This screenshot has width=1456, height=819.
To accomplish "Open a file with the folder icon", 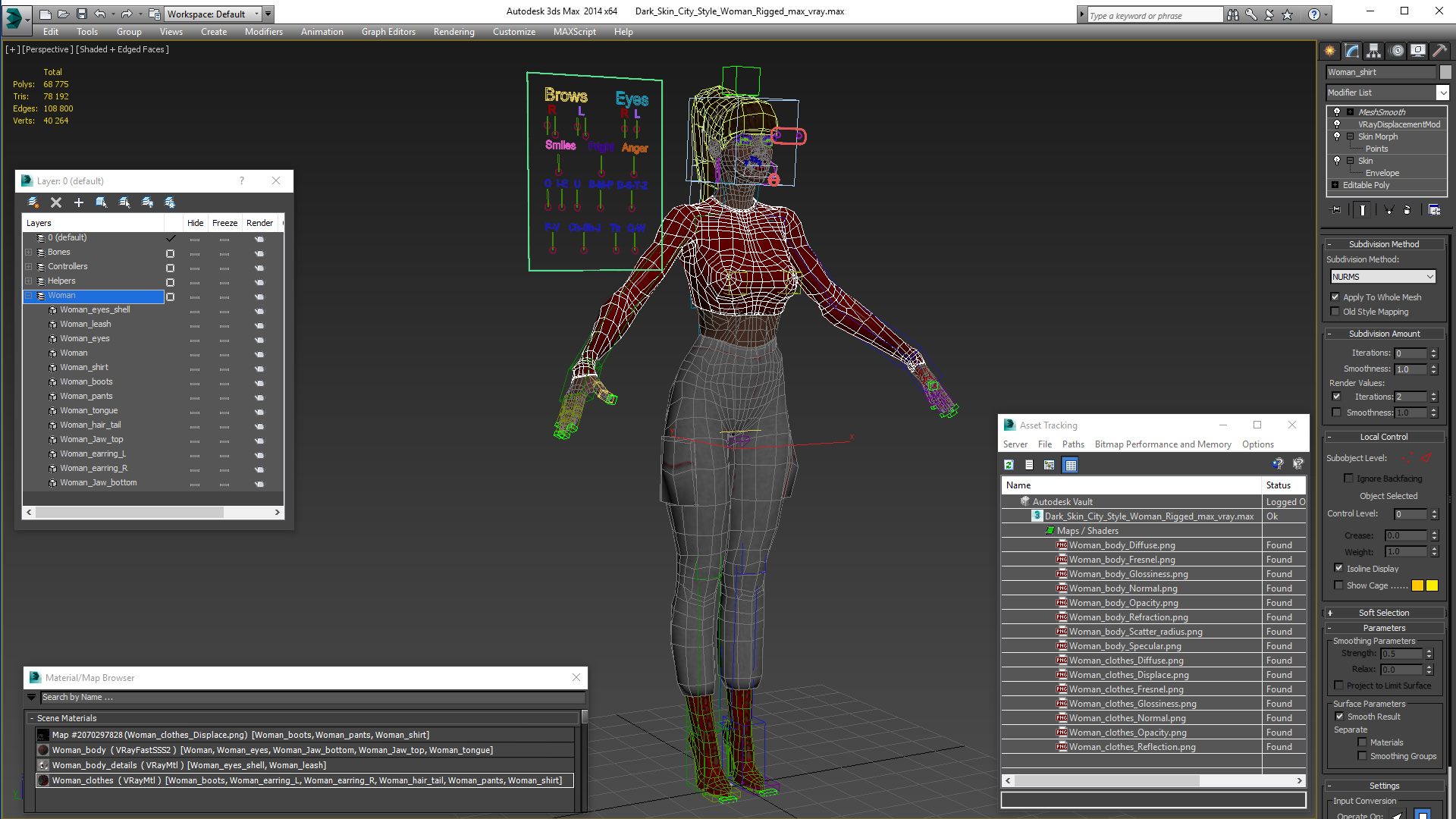I will coord(64,14).
